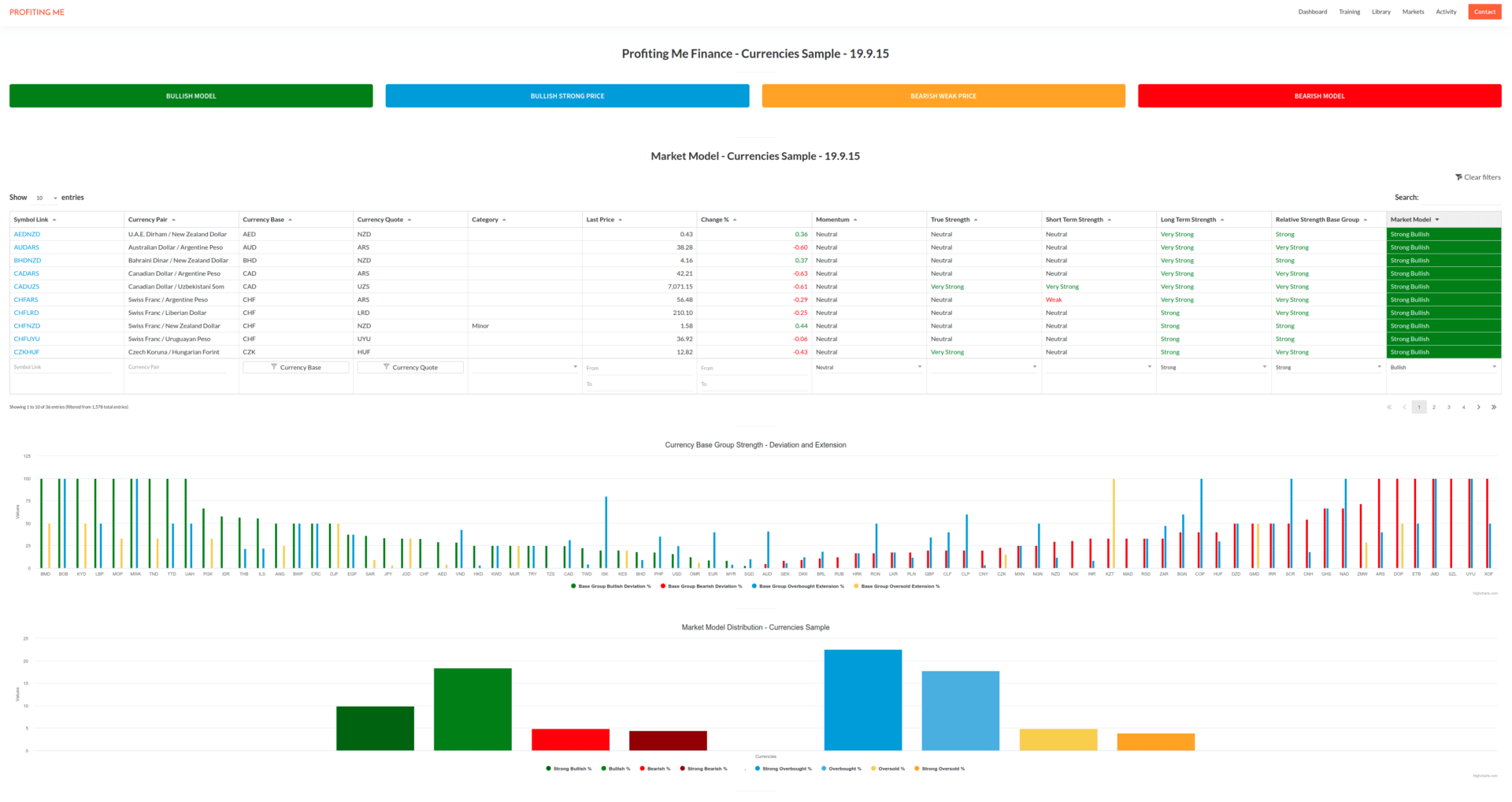
Task: Sort by Change % column arrow
Action: coord(735,220)
